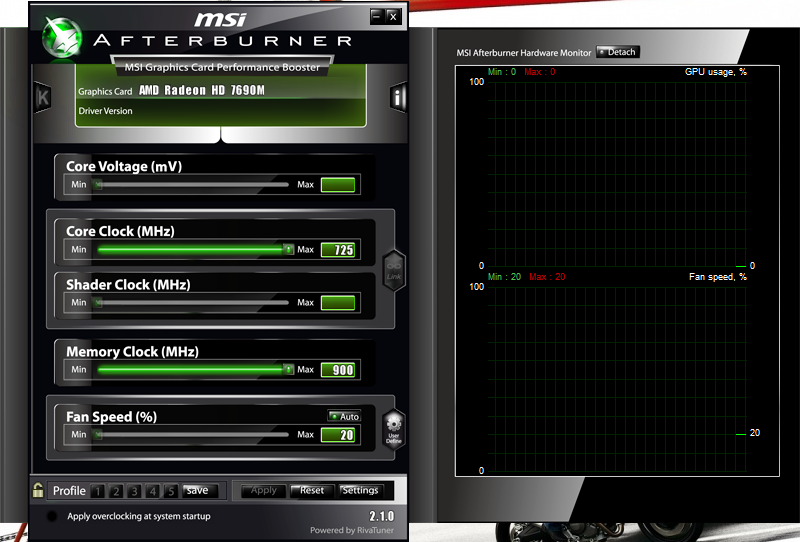
Task: Click the Kombustor K button
Action: (x=43, y=97)
